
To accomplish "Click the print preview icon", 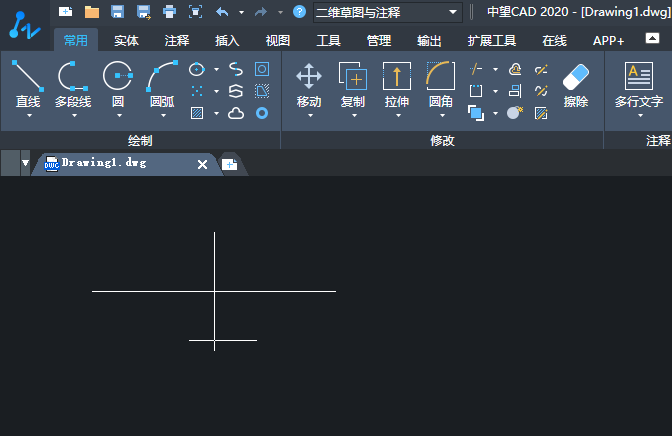I will (195, 12).
